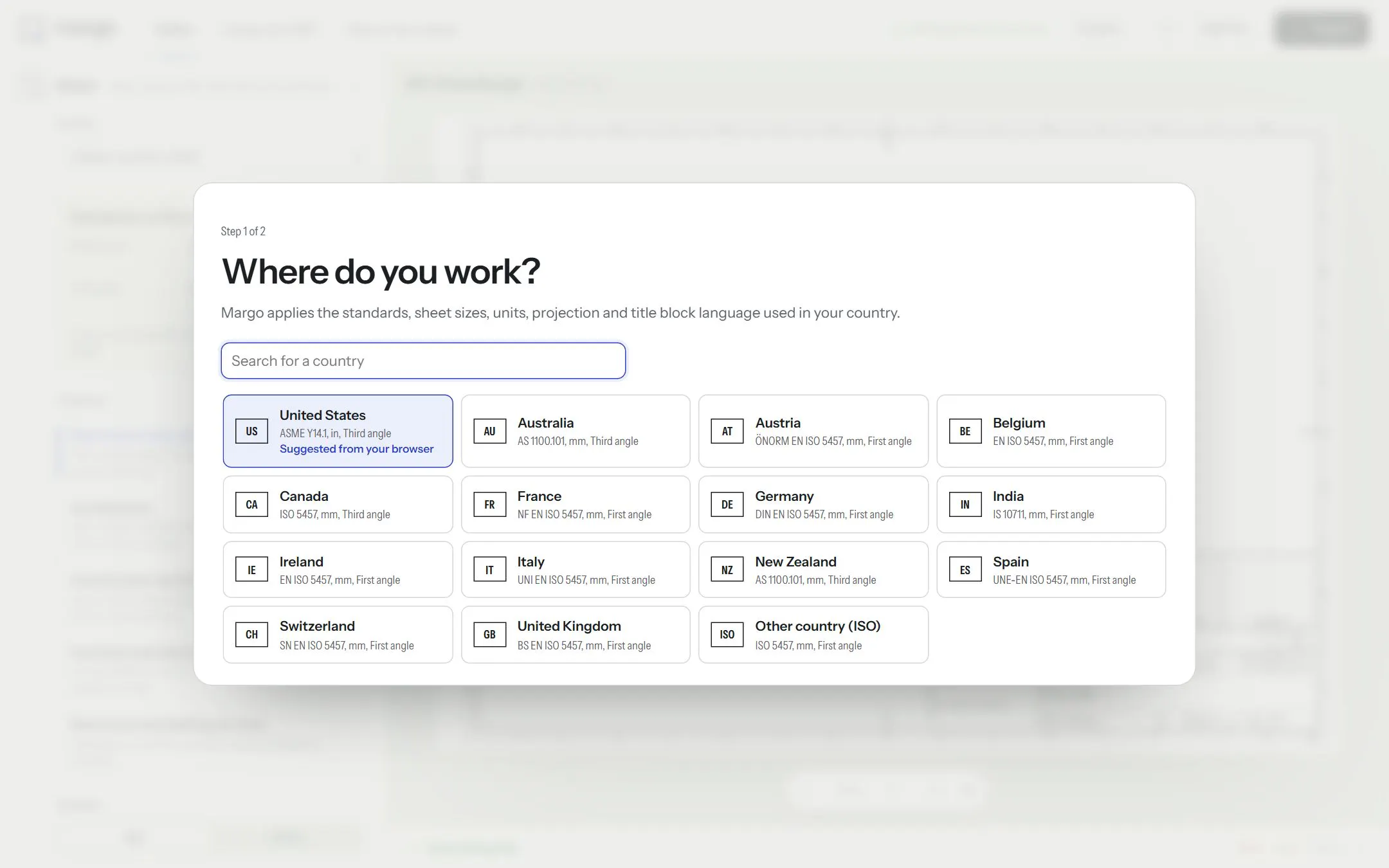Click the US country code badge
The width and height of the screenshot is (1389, 868).
click(251, 431)
